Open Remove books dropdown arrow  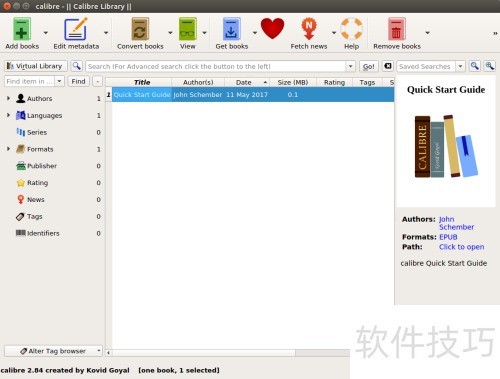click(427, 33)
